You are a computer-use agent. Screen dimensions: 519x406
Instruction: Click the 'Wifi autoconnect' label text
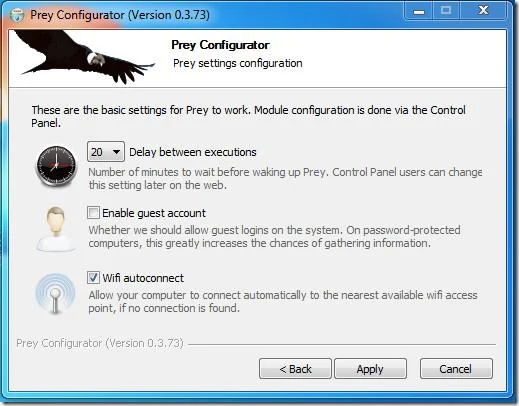point(143,278)
